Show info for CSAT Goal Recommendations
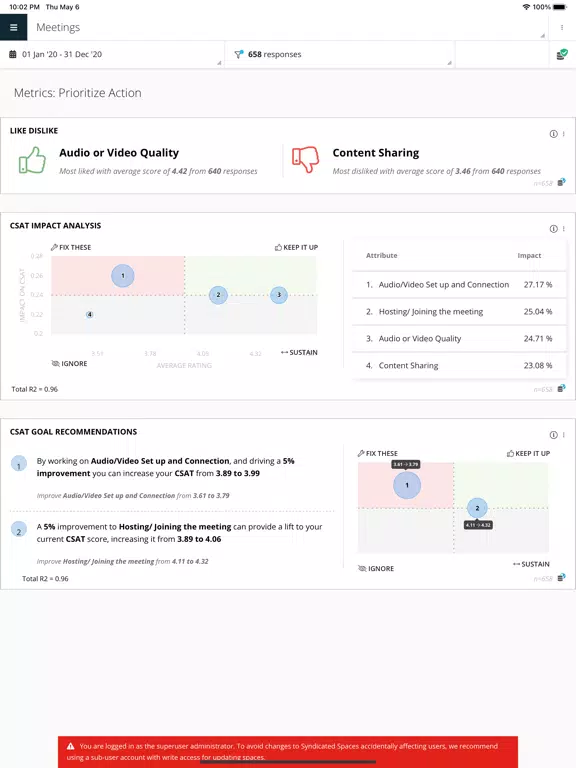 (x=553, y=435)
